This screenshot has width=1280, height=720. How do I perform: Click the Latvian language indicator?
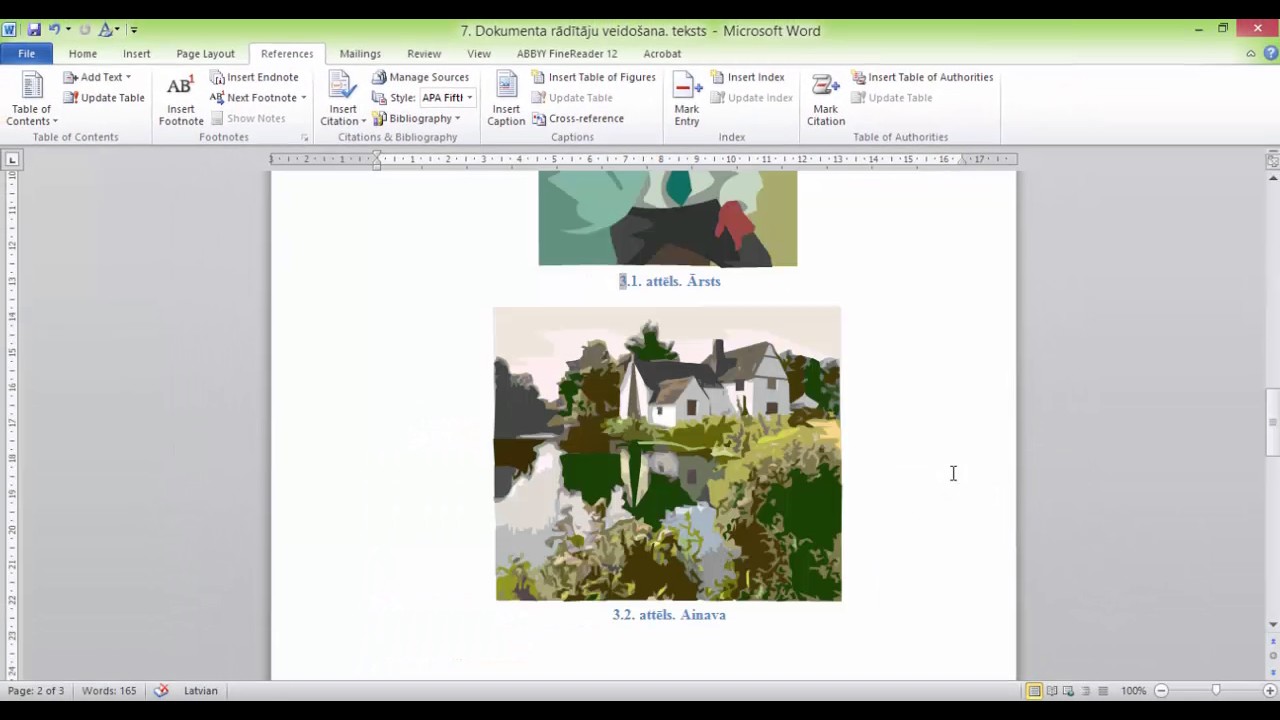click(200, 691)
